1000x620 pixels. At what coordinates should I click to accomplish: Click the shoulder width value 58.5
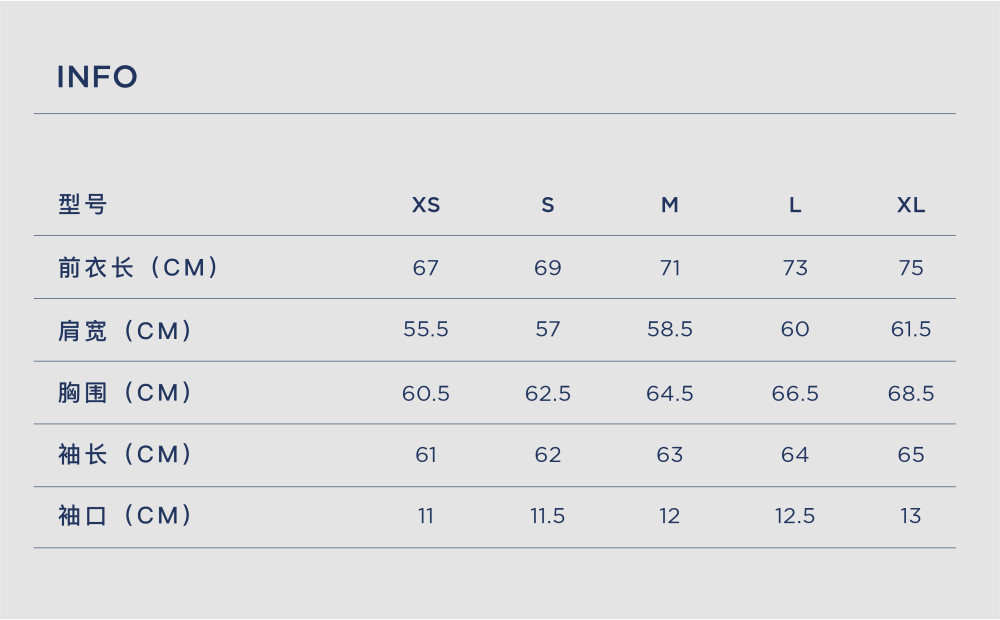670,329
